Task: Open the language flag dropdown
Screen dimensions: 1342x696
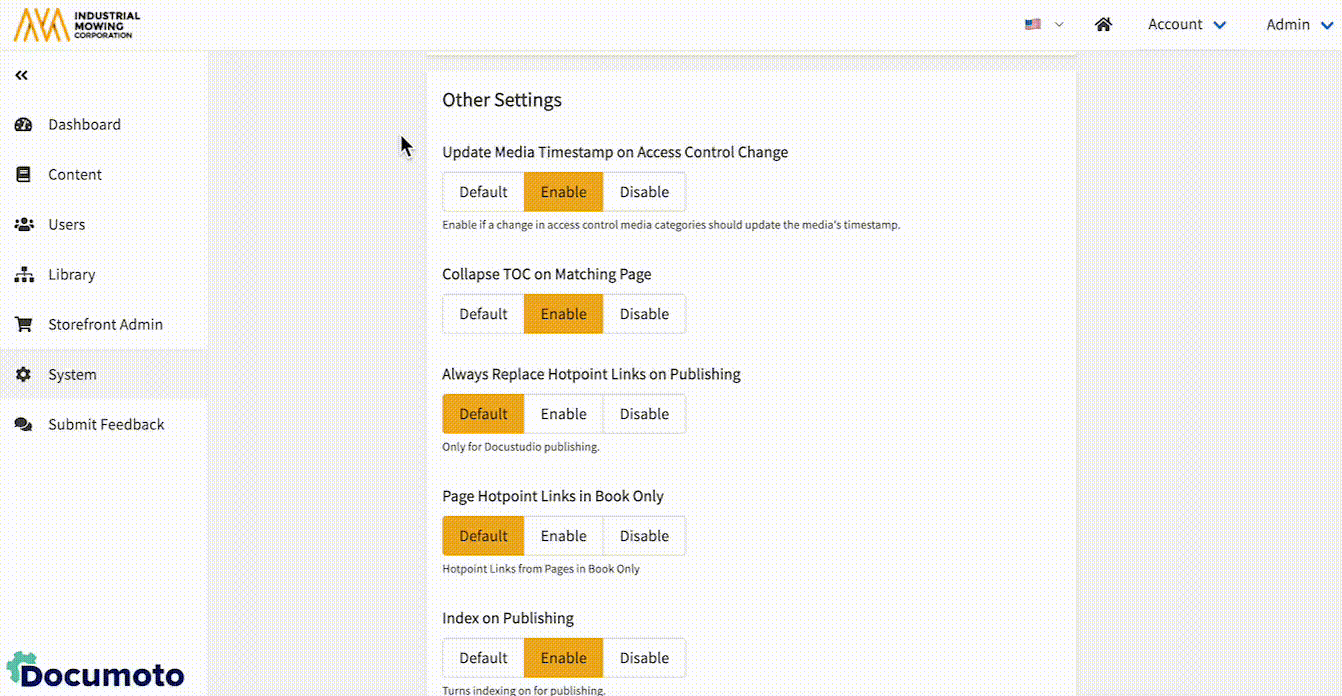Action: click(x=1043, y=25)
